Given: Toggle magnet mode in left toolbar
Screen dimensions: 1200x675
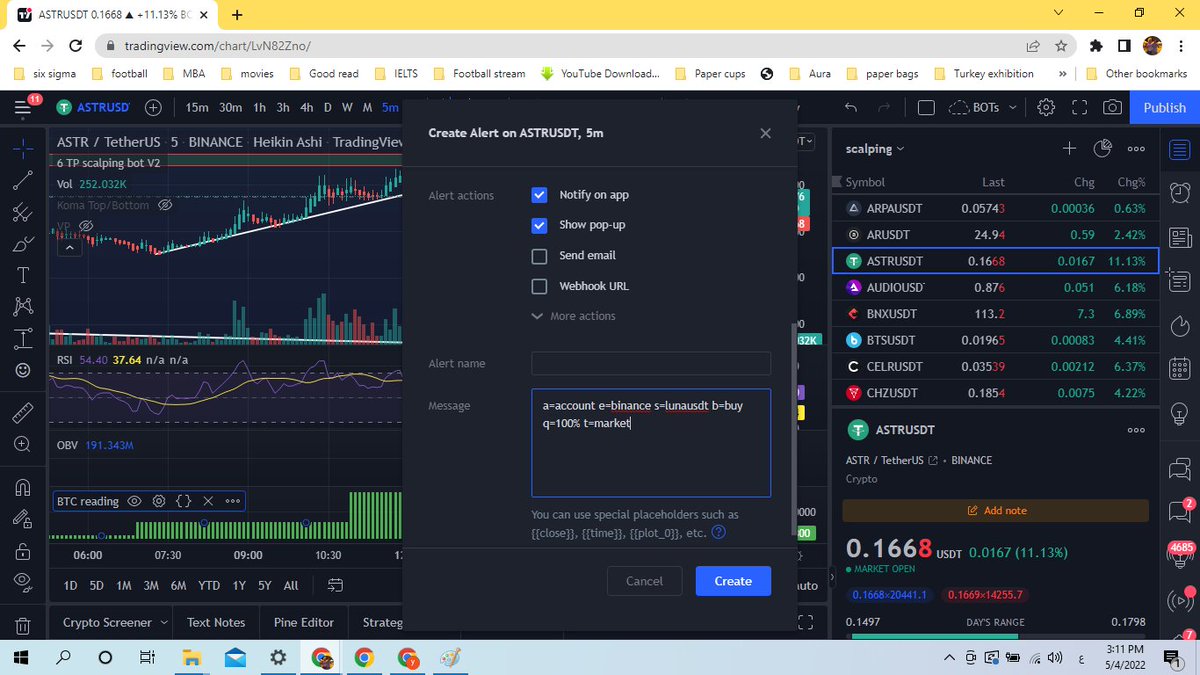Looking at the screenshot, I should [x=22, y=488].
